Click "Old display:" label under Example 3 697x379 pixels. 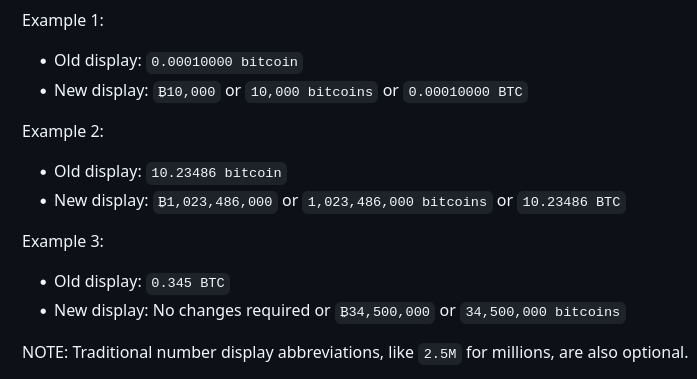tap(98, 282)
